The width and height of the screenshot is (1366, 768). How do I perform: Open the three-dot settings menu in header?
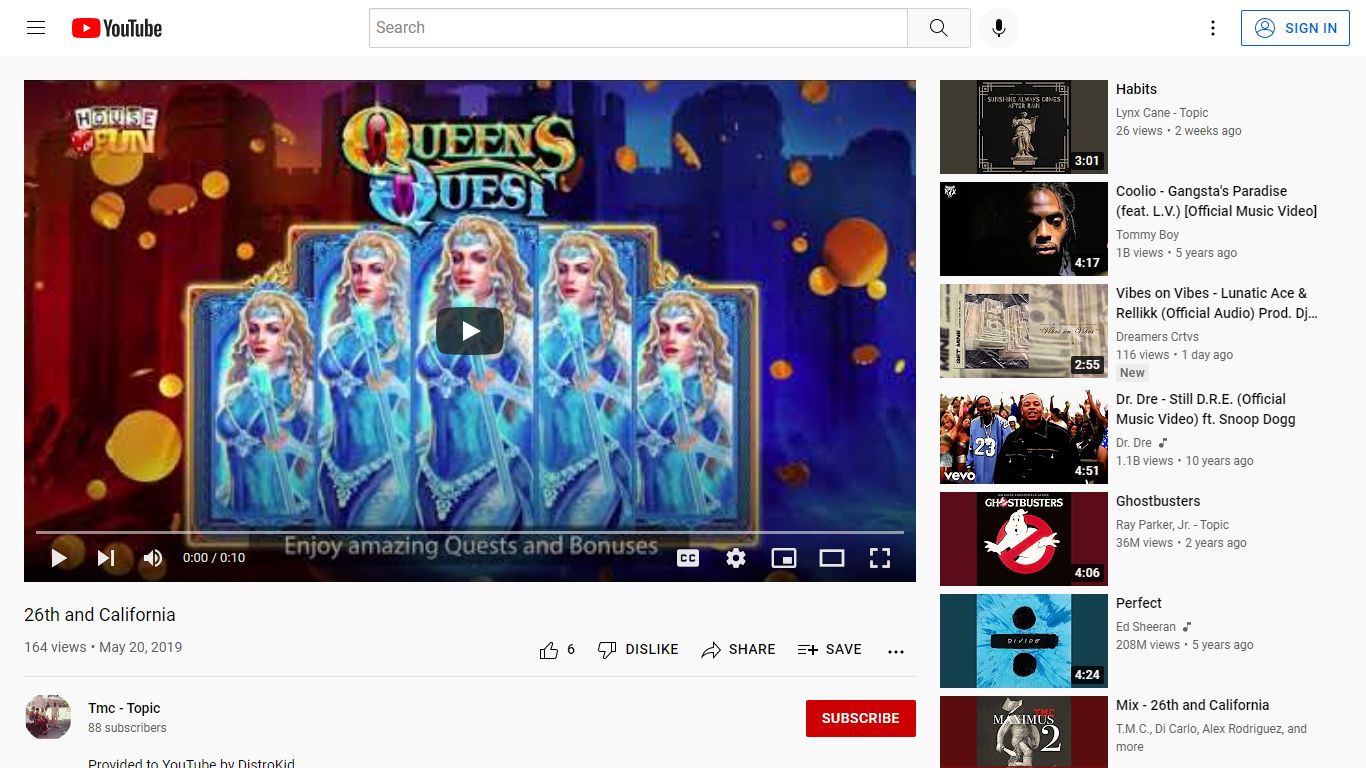(x=1213, y=28)
